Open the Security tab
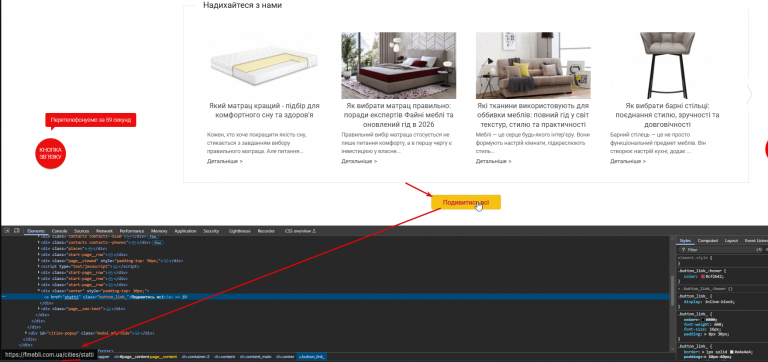Screen dimensions: 768x362 pos(211,231)
